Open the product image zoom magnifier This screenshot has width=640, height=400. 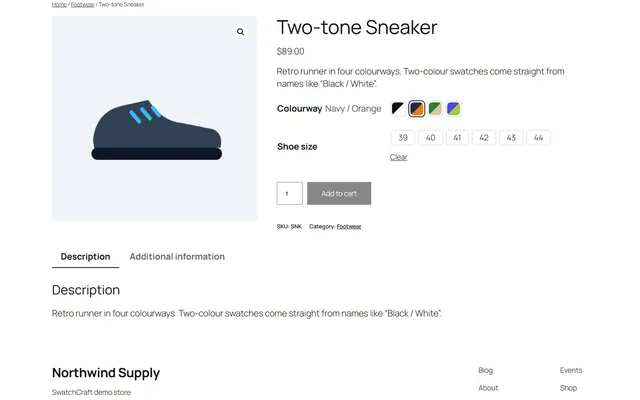[240, 32]
